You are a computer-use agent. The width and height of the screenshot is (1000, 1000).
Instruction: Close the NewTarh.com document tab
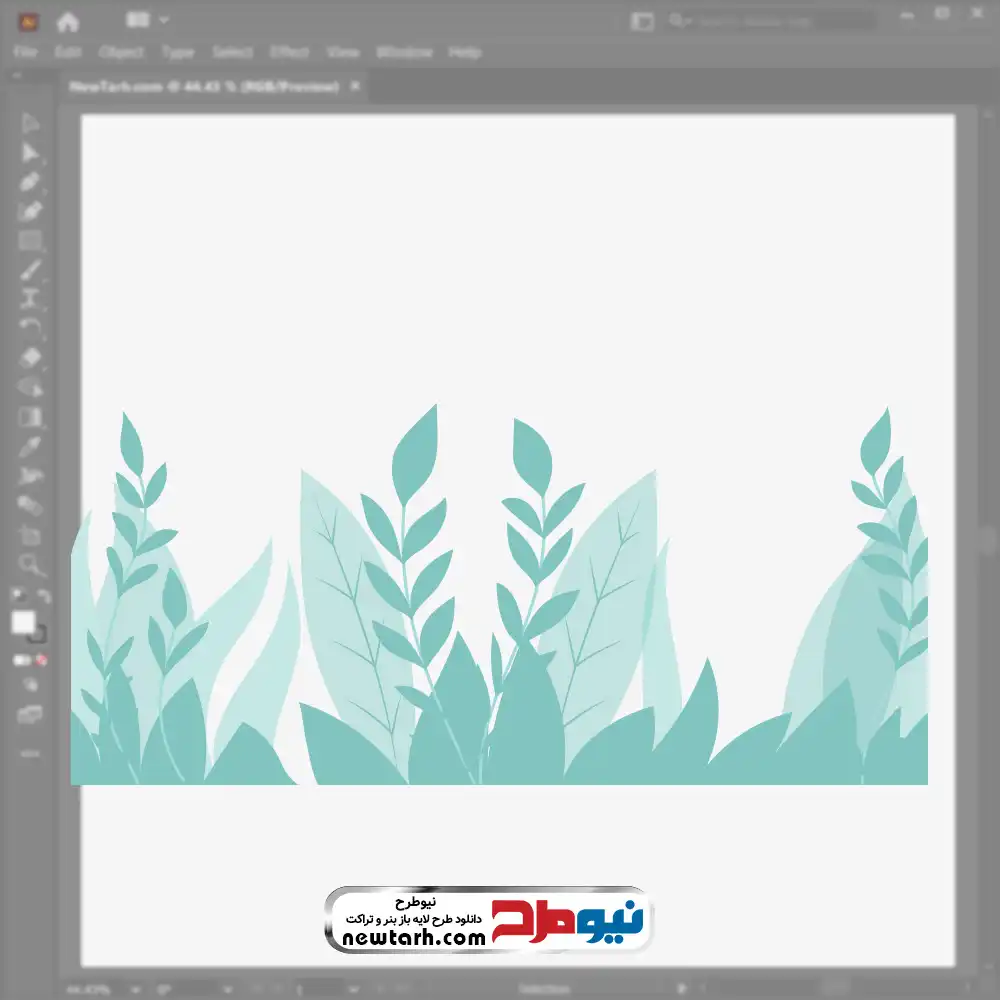pyautogui.click(x=355, y=87)
